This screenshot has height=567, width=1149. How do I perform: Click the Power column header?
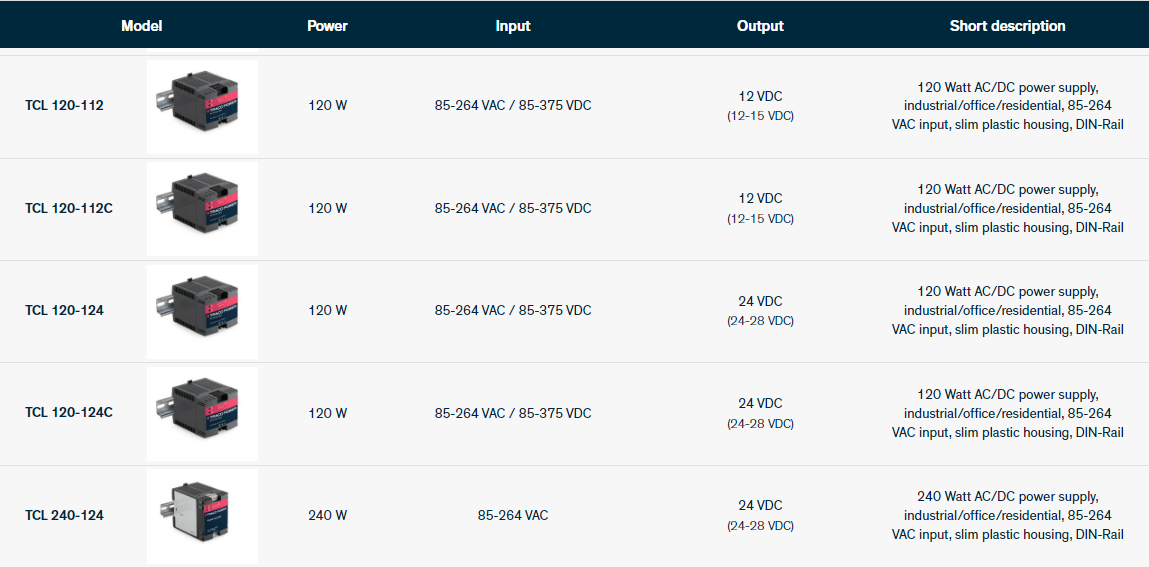tap(327, 26)
